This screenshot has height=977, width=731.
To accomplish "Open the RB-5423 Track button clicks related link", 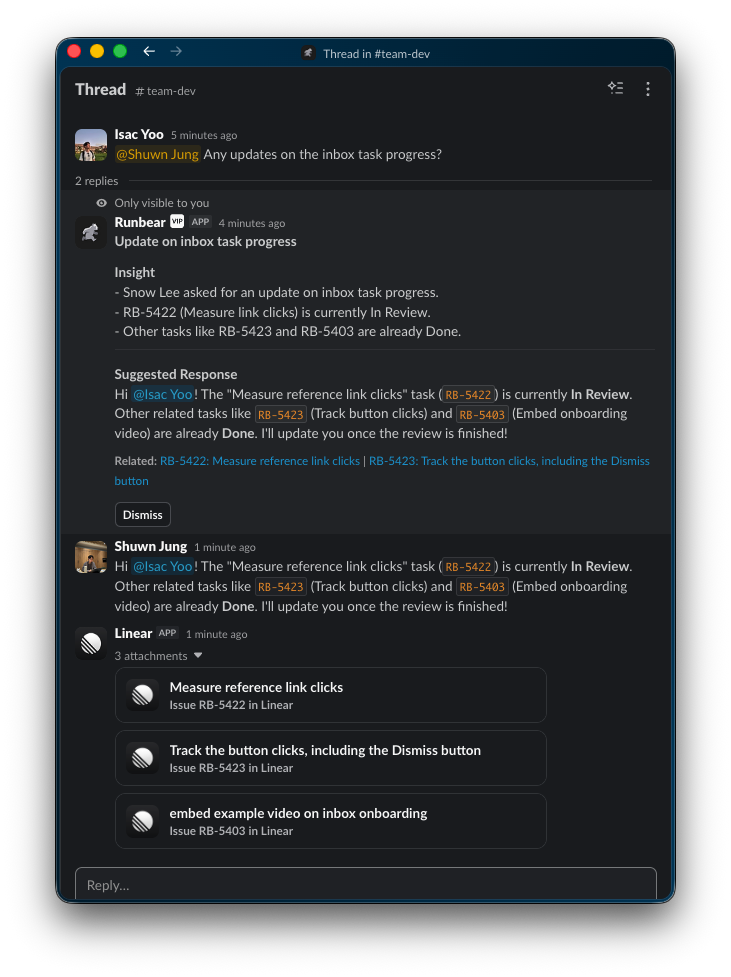I will coord(509,461).
